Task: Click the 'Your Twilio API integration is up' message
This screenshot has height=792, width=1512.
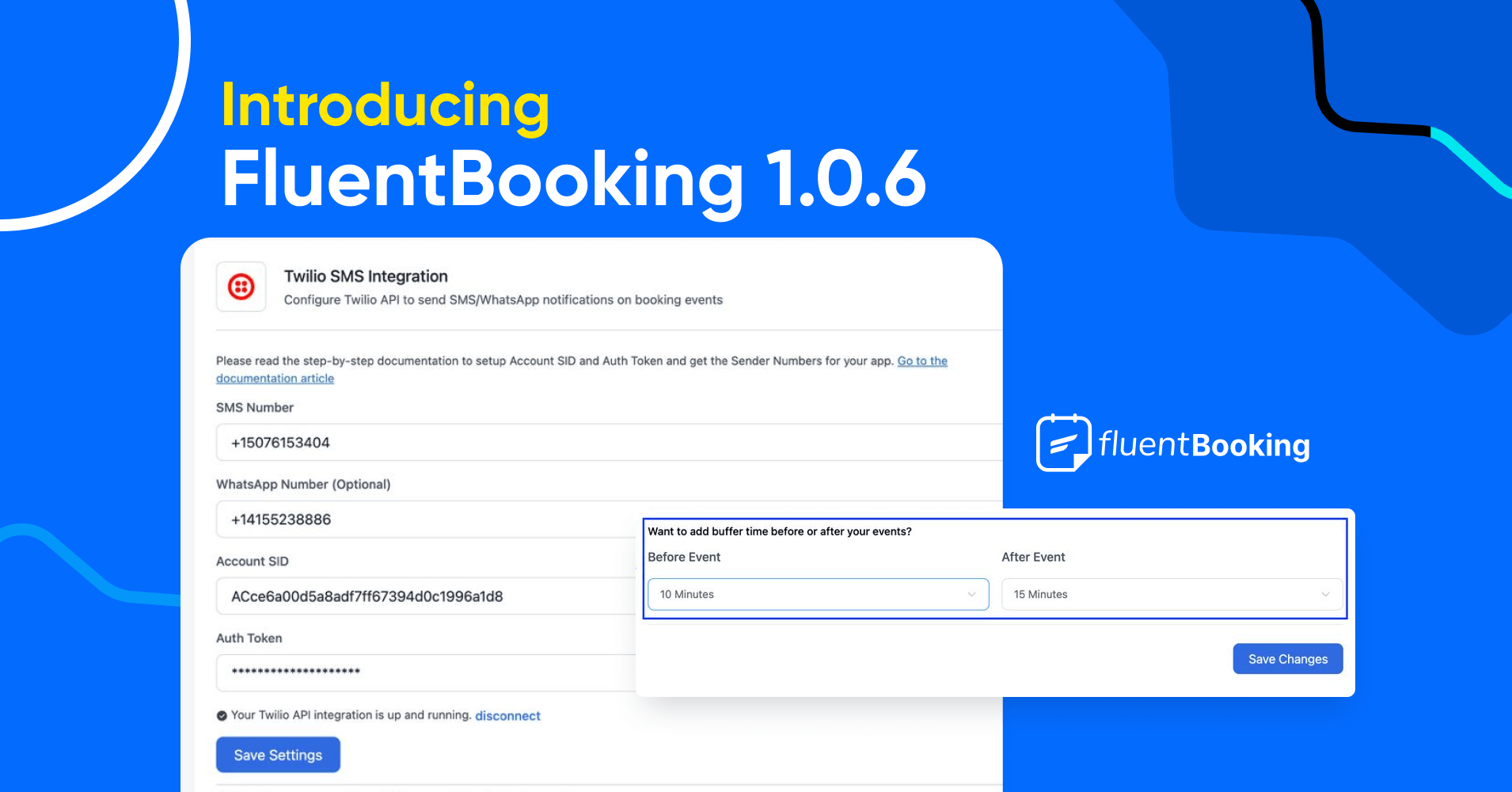Action: pyautogui.click(x=351, y=715)
